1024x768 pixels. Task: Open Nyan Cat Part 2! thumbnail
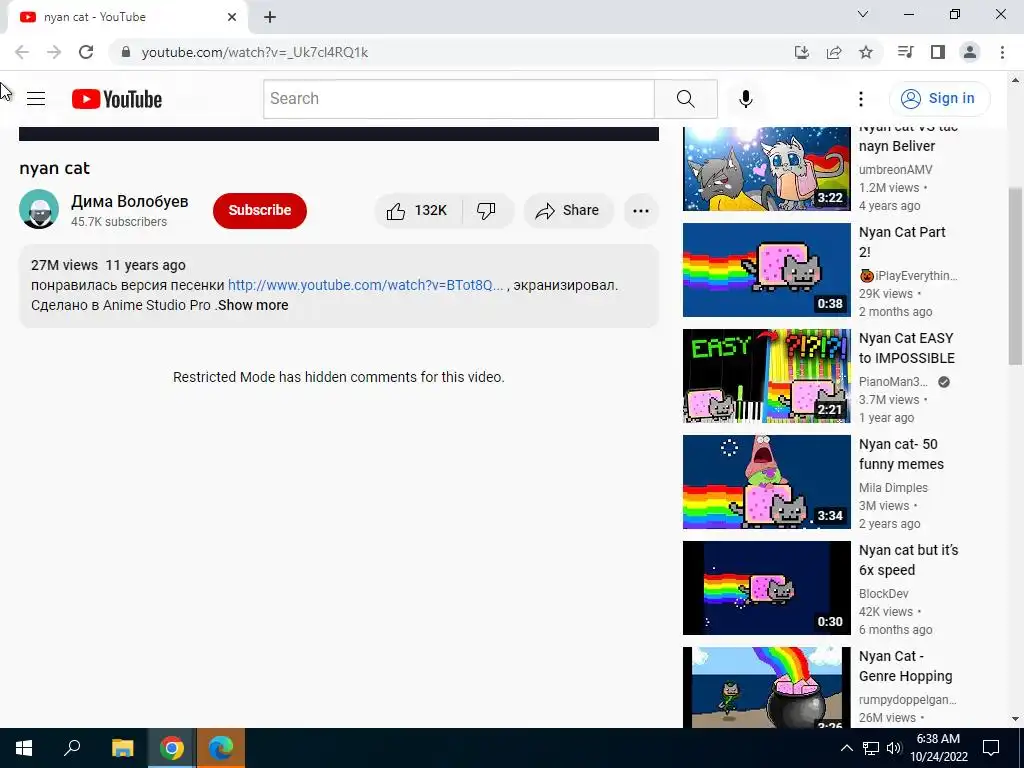point(767,270)
